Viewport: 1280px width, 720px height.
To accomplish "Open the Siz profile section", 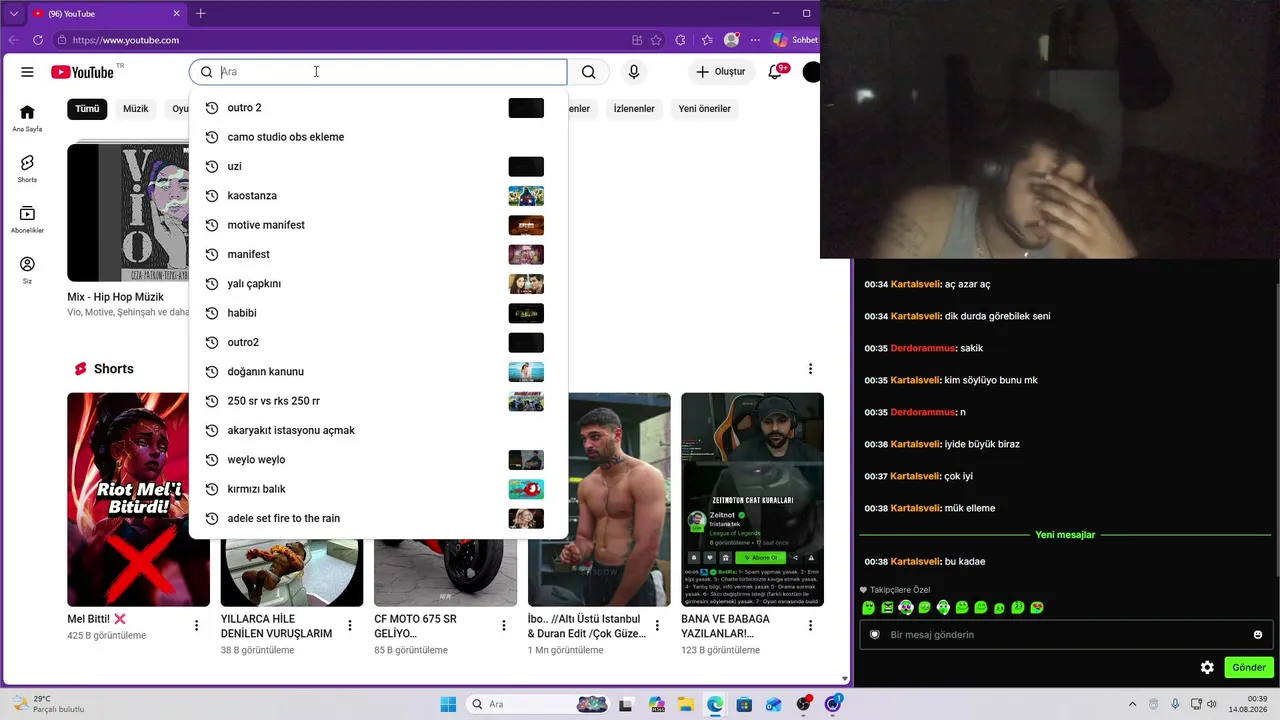I will click(x=27, y=270).
